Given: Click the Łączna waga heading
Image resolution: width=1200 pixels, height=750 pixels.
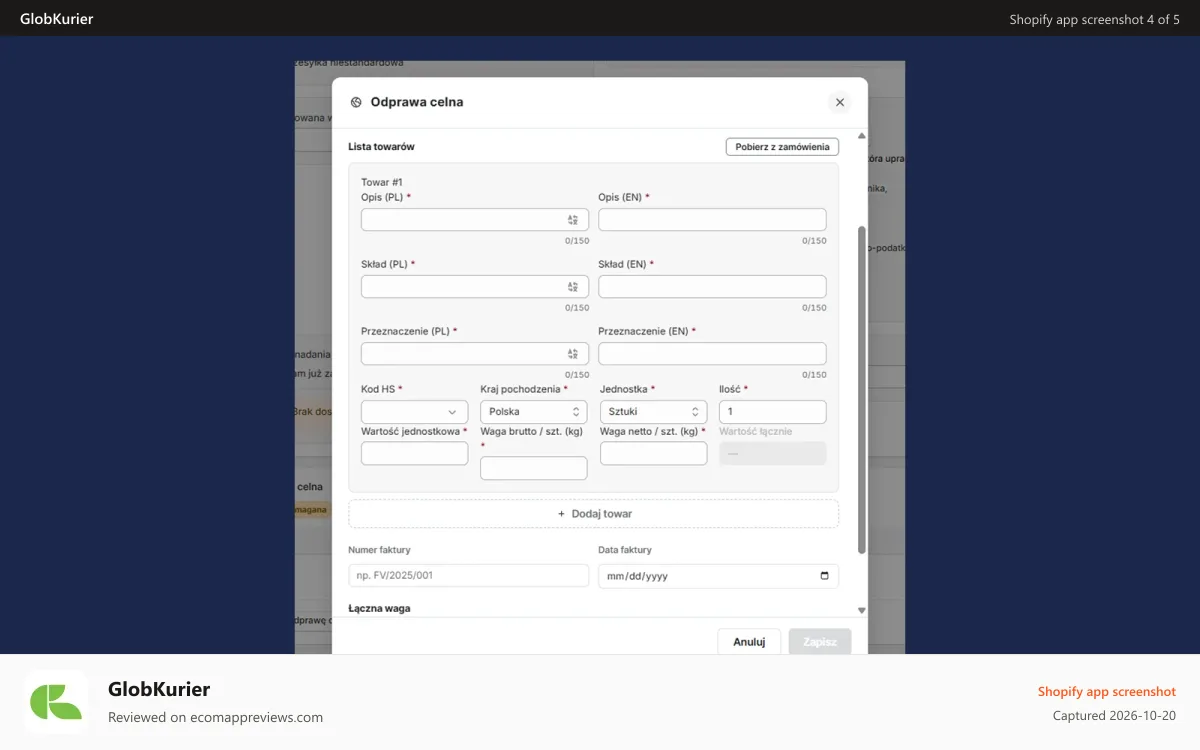Looking at the screenshot, I should pyautogui.click(x=379, y=608).
